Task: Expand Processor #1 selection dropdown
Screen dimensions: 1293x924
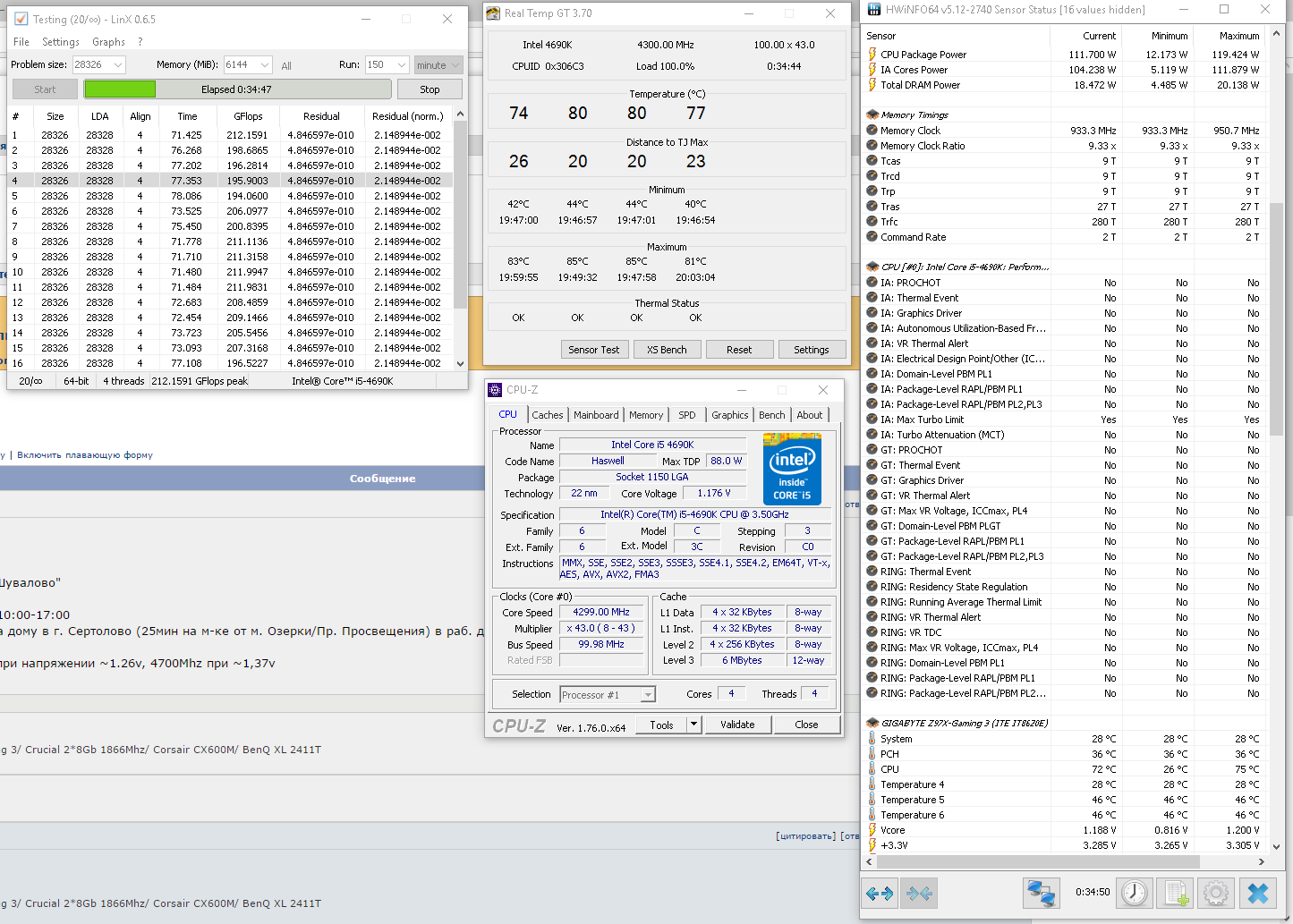Action: click(x=648, y=695)
